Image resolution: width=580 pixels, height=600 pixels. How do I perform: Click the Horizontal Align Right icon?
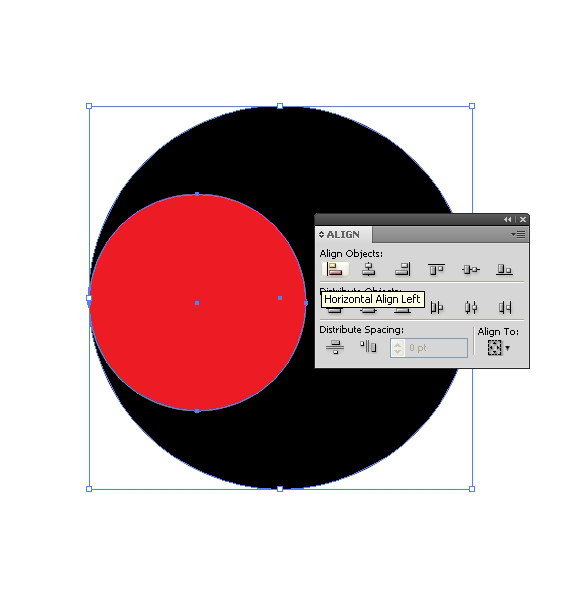click(x=402, y=269)
